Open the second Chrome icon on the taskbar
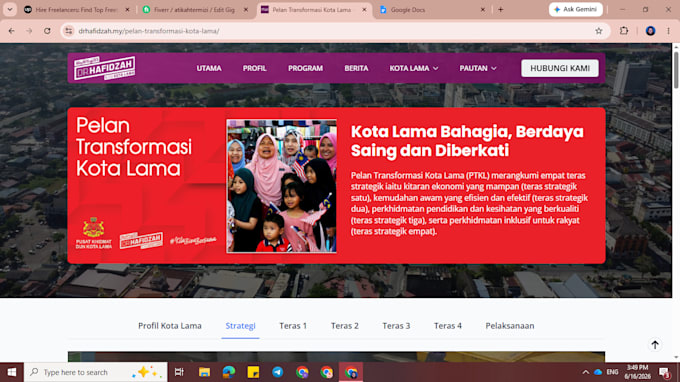This screenshot has width=680, height=382. (x=327, y=372)
